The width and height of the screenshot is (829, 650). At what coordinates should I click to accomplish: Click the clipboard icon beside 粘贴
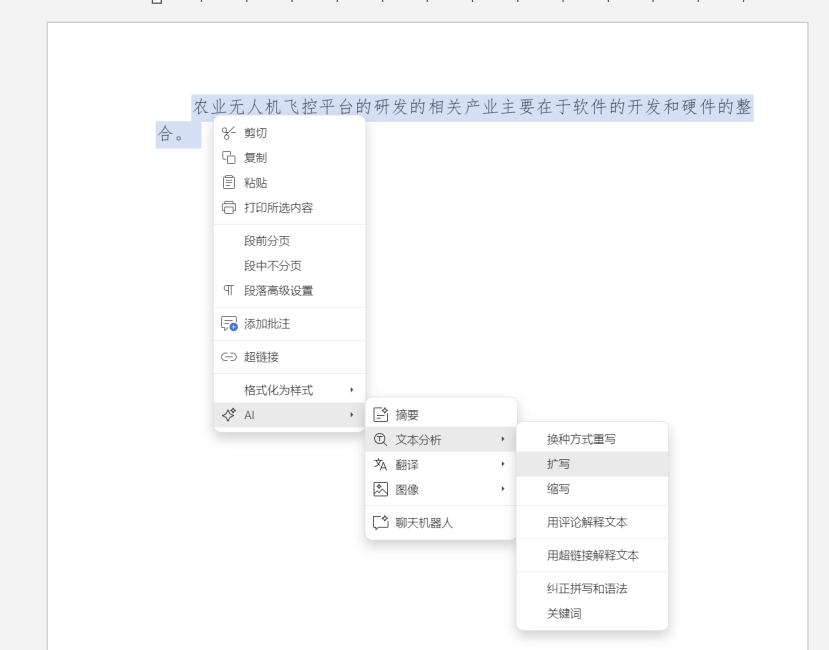pyautogui.click(x=228, y=182)
